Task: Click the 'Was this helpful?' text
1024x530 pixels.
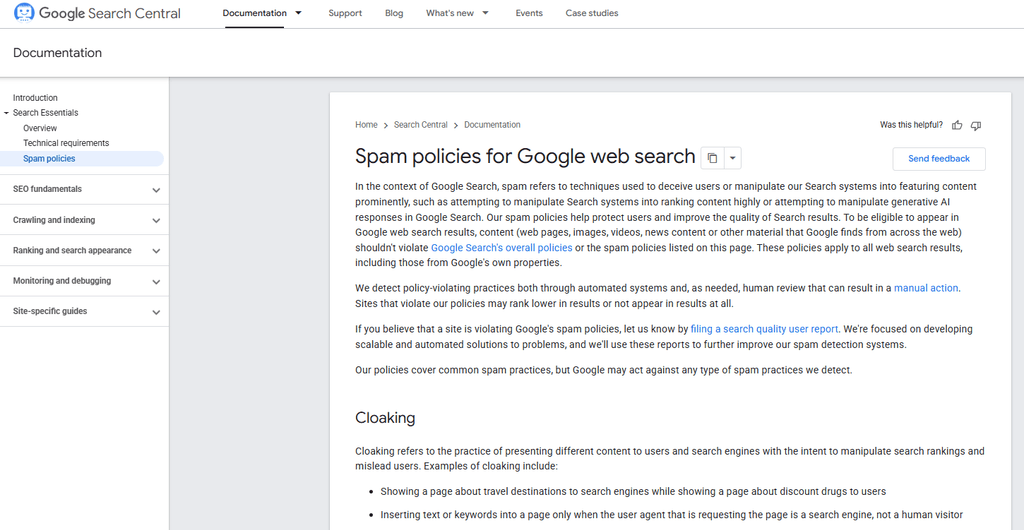Action: (911, 125)
